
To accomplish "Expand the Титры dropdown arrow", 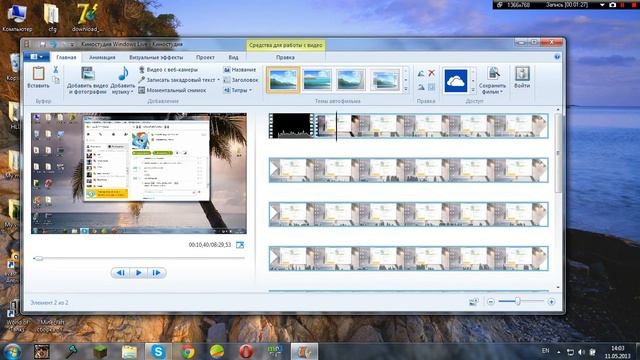I will [x=250, y=90].
